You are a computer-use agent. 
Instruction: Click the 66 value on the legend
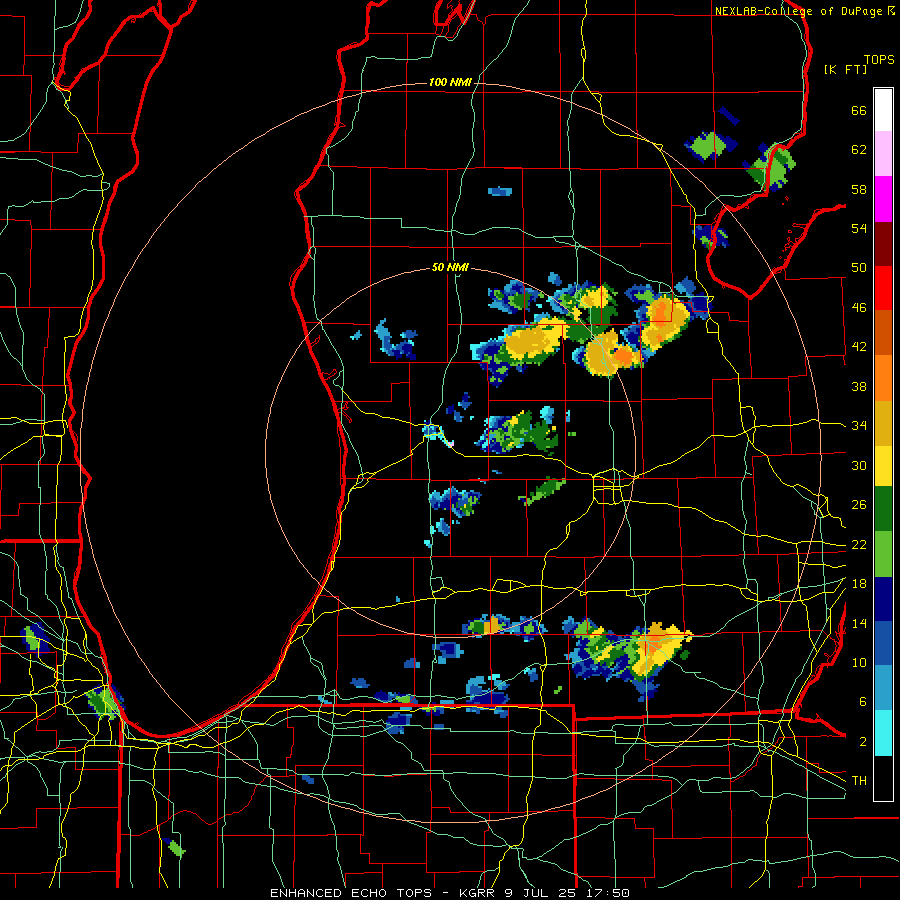(x=859, y=110)
